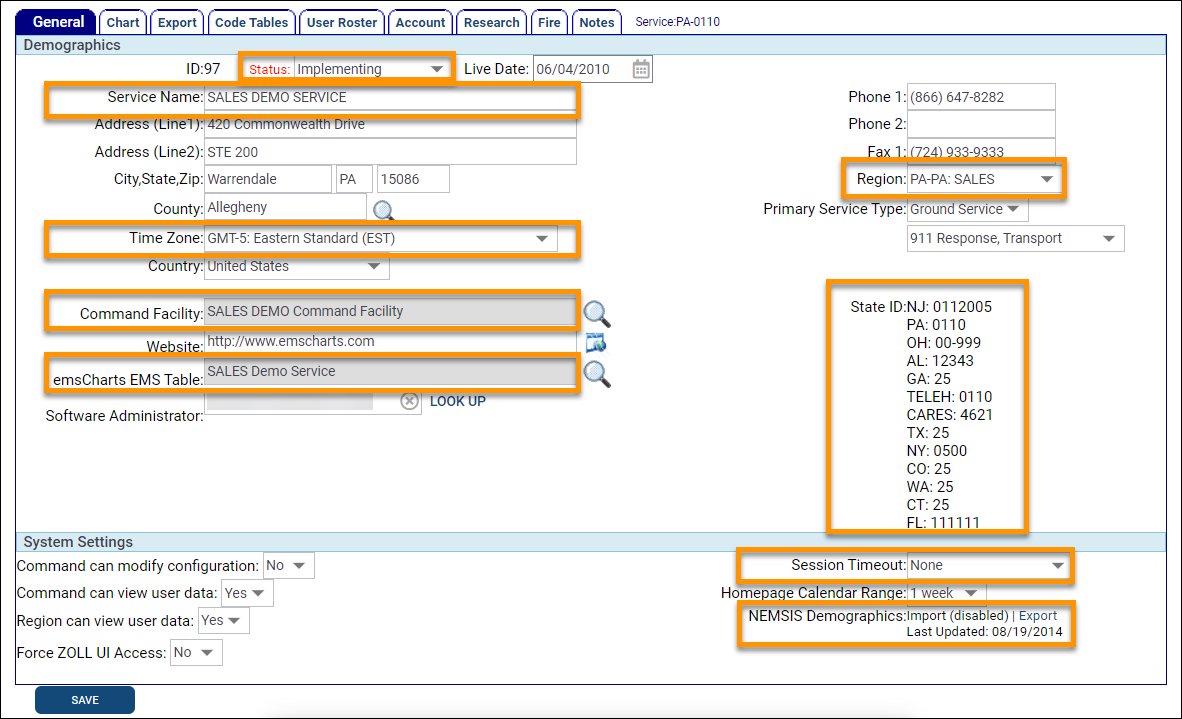Image resolution: width=1182 pixels, height=719 pixels.
Task: Switch to the Code Tables tab
Action: 251,22
